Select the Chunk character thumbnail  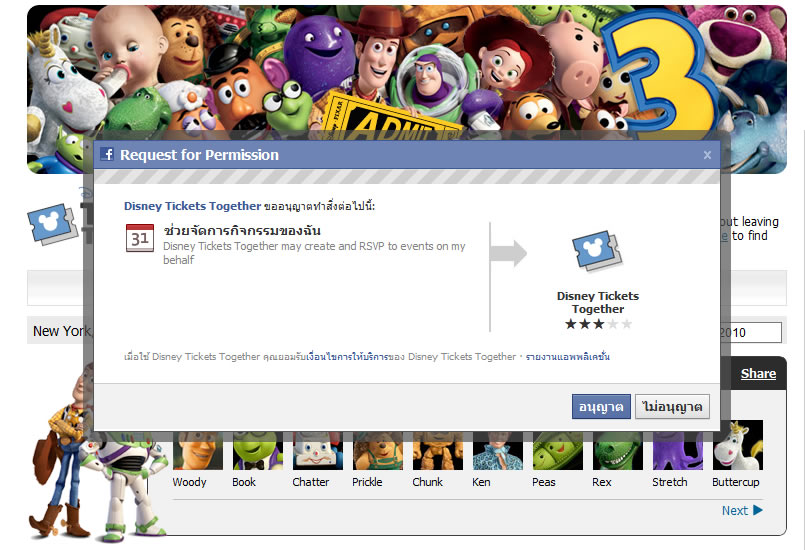[x=438, y=451]
